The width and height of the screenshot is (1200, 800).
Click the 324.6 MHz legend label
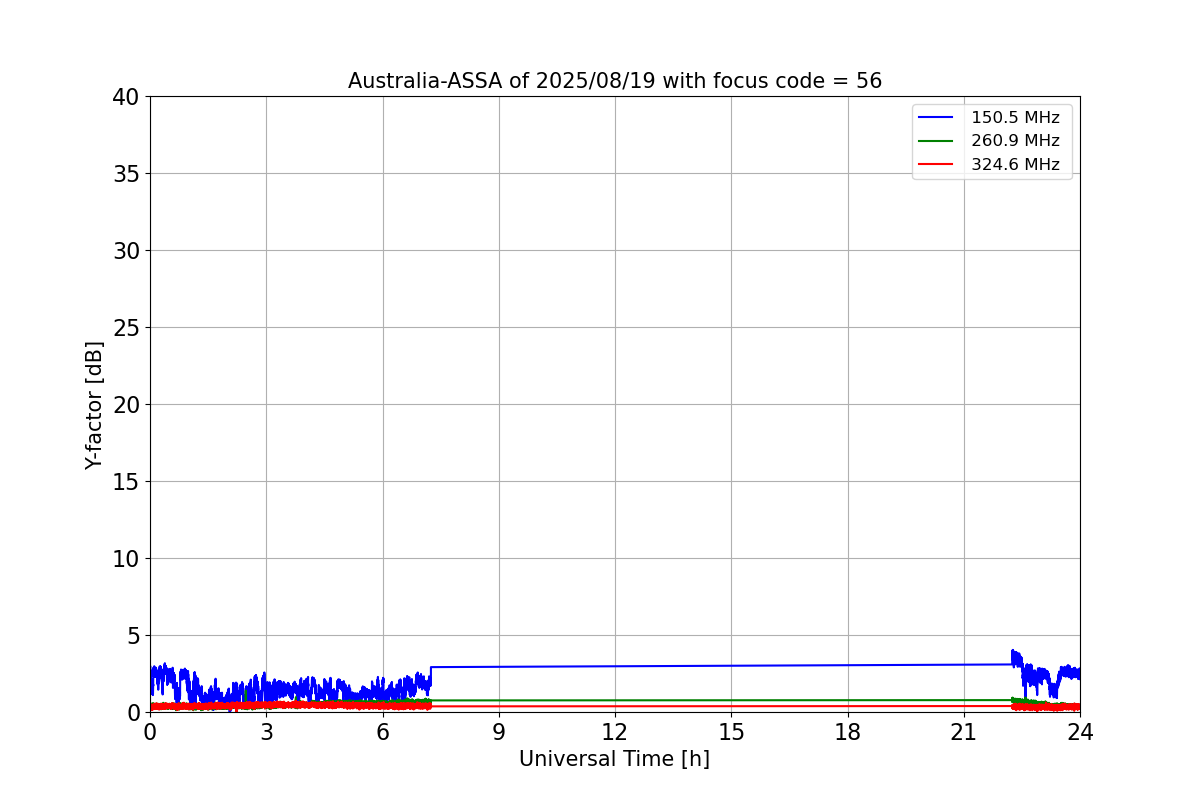tap(1015, 165)
